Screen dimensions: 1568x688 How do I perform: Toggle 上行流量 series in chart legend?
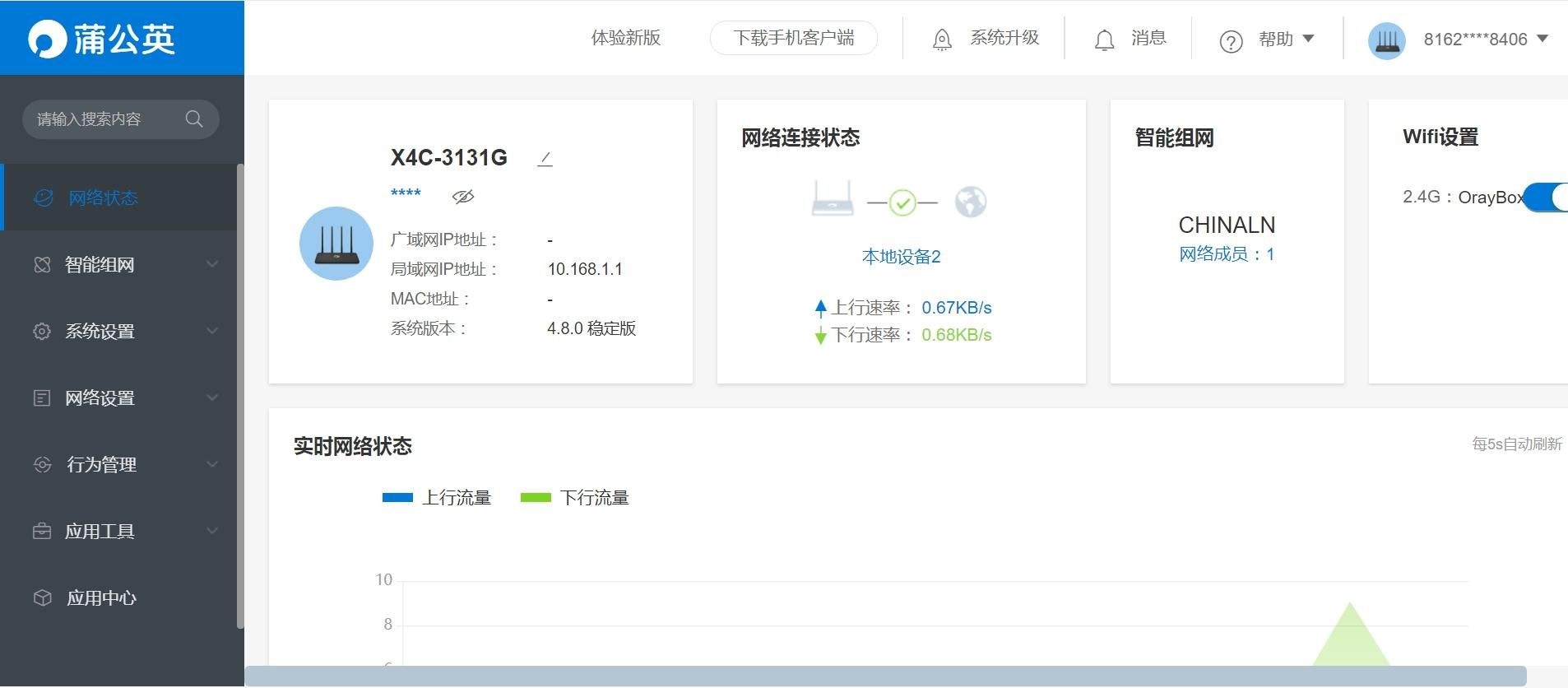[437, 498]
